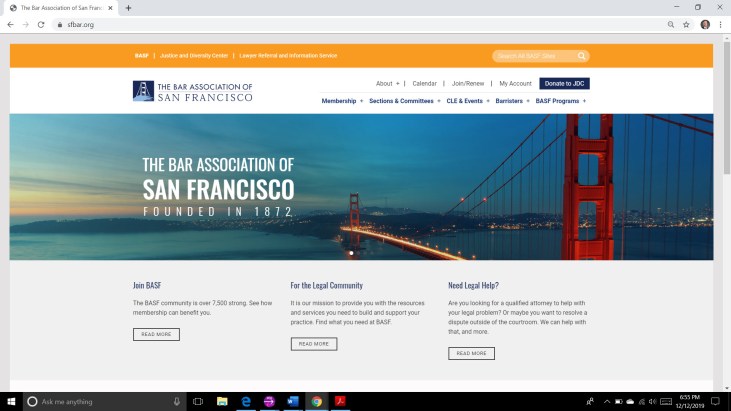The image size is (731, 411).
Task: Reload the page with the refresh icon
Action: (41, 24)
